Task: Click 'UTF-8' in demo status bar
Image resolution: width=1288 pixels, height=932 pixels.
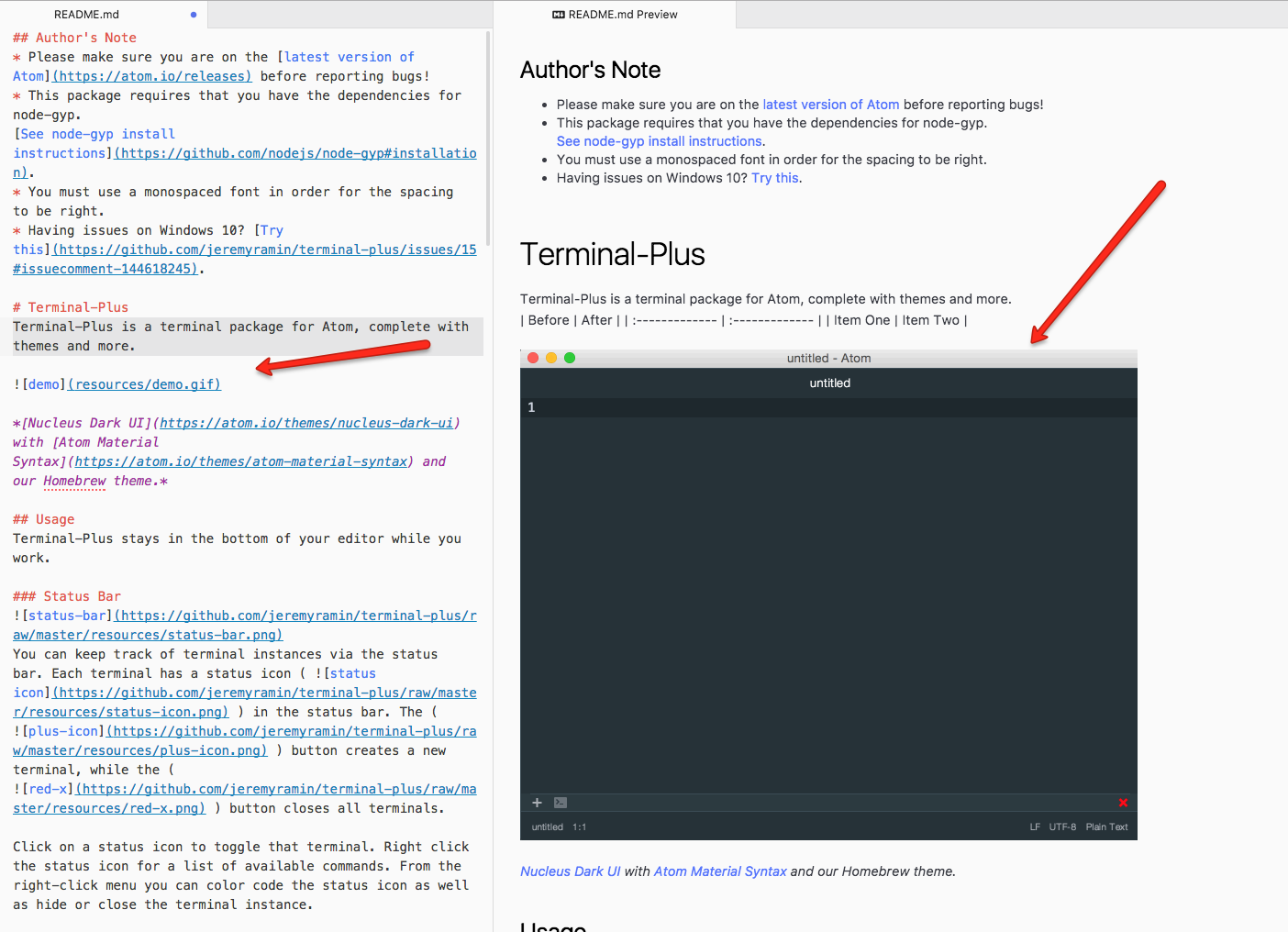Action: coord(1062,827)
